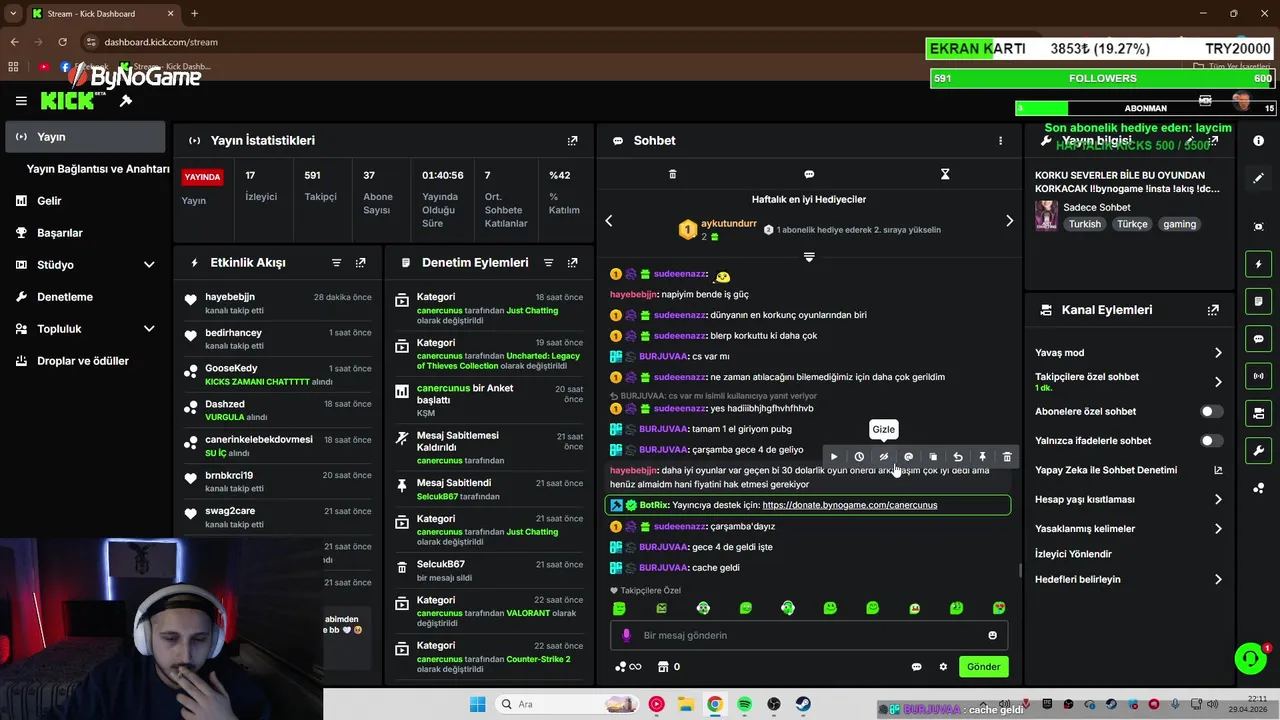Click the chat panel vertical scrollbar
1280x720 pixels.
pyautogui.click(x=1020, y=570)
